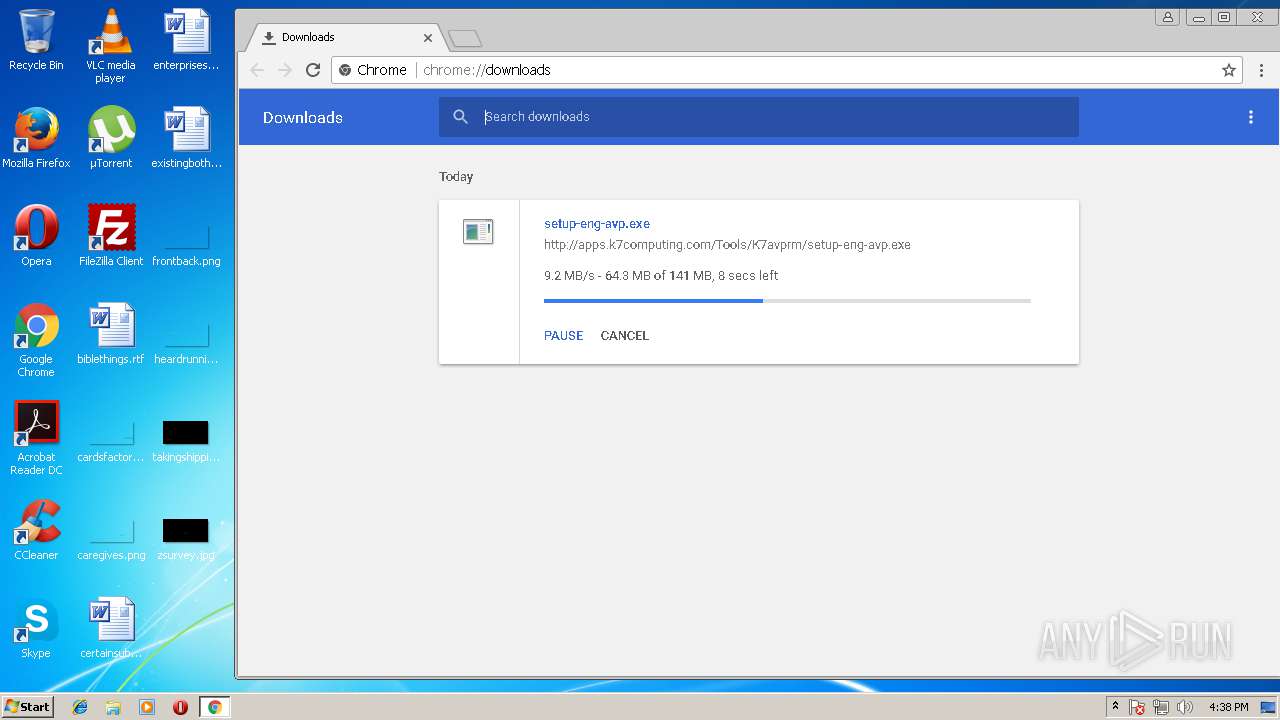Open the setup-eng-avp.exe file link

pos(597,224)
